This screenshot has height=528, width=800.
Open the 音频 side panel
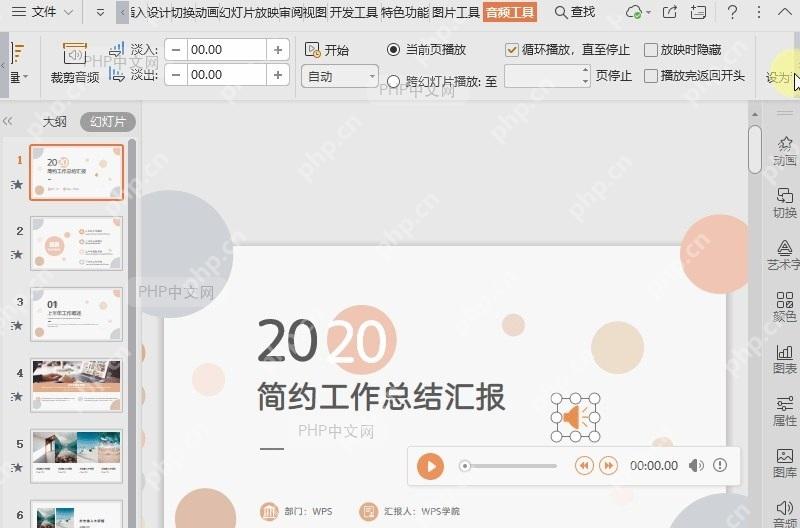[784, 513]
